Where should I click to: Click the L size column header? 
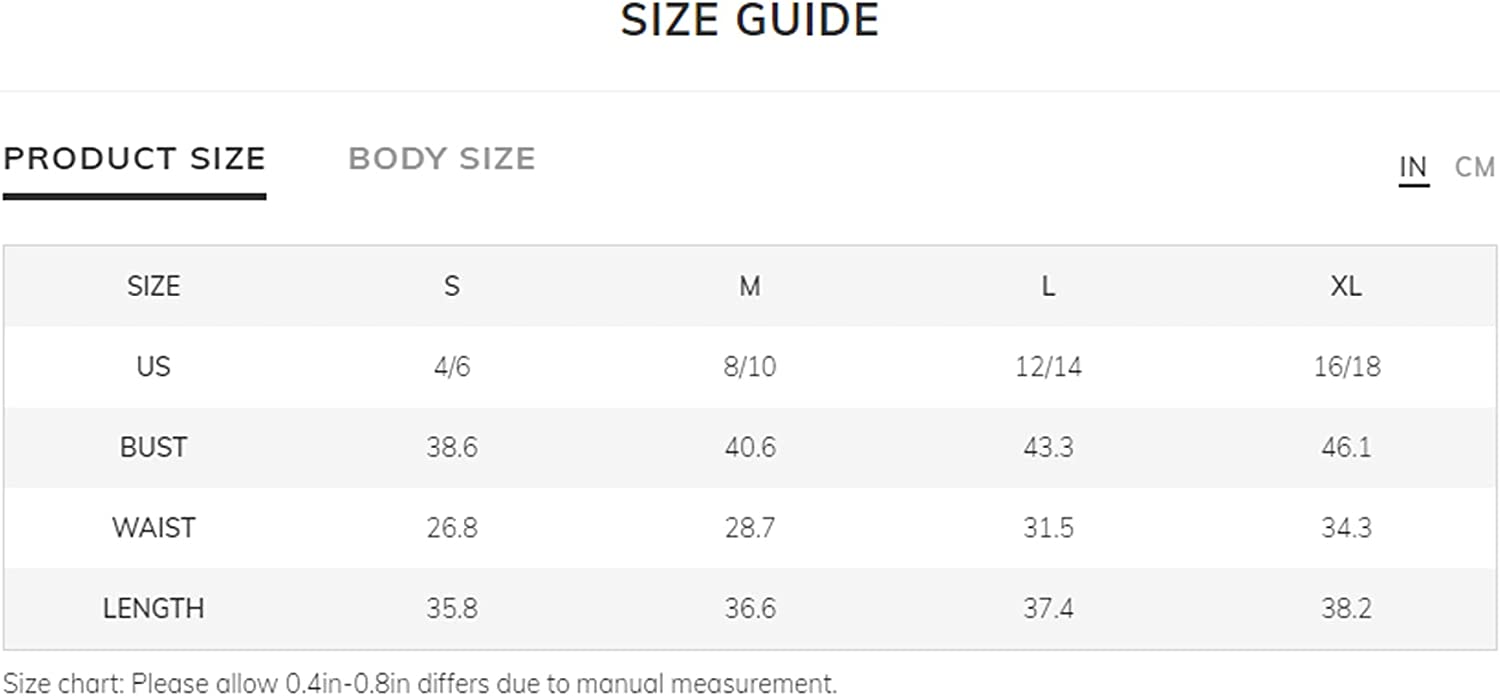[x=1048, y=286]
